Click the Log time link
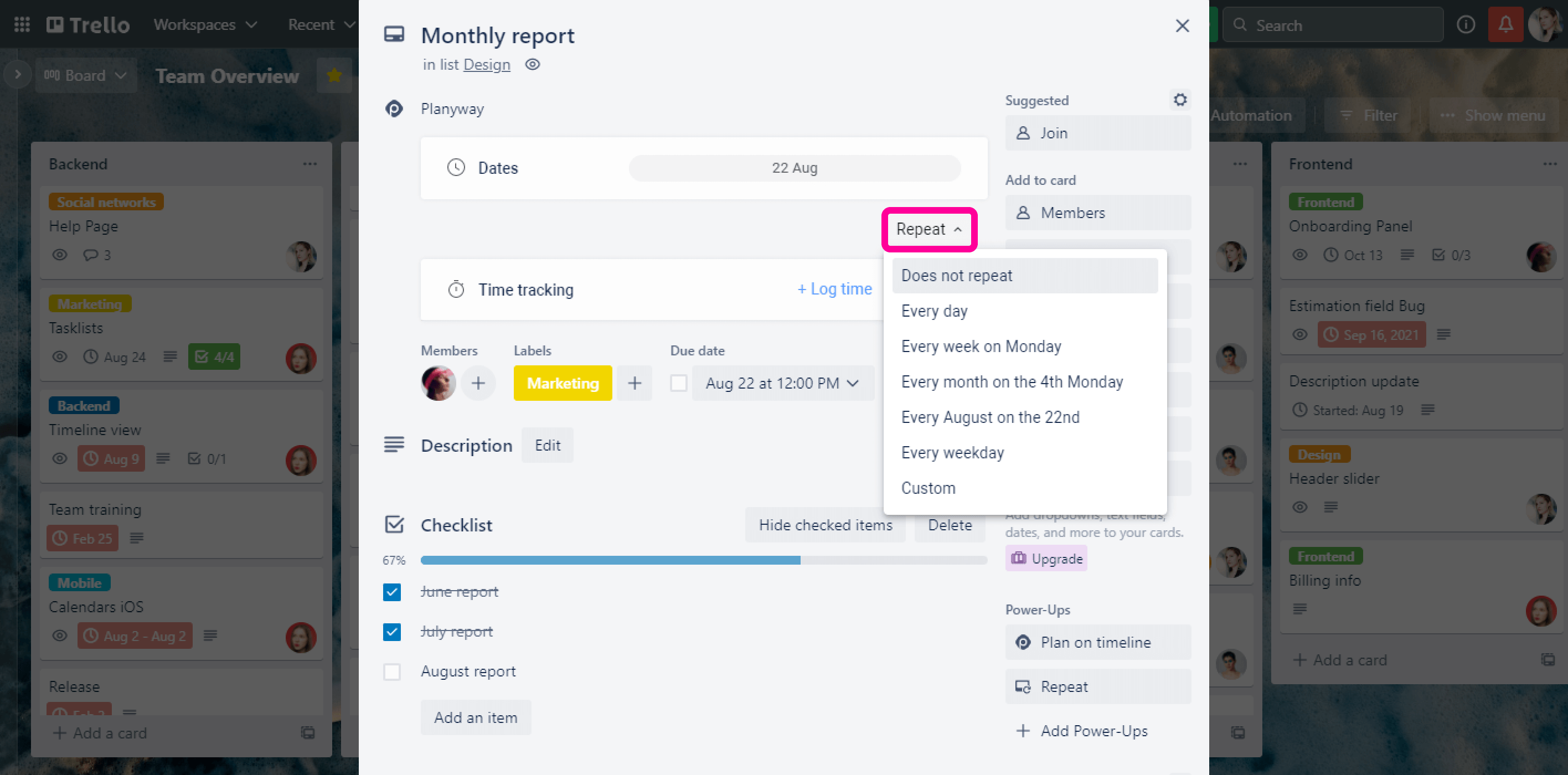The height and width of the screenshot is (775, 1568). click(834, 289)
